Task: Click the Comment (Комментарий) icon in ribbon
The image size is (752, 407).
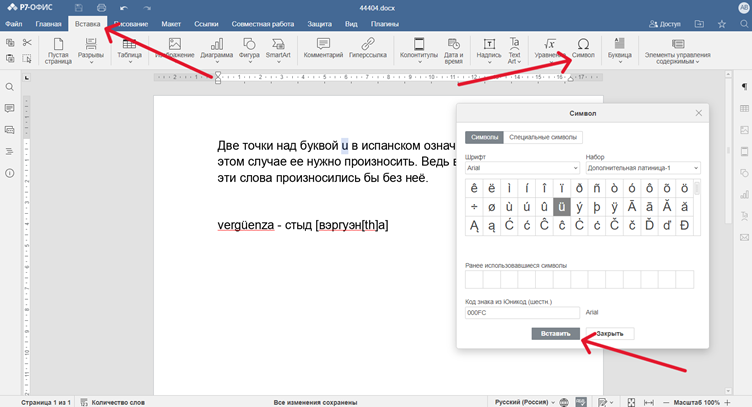Action: tap(323, 50)
